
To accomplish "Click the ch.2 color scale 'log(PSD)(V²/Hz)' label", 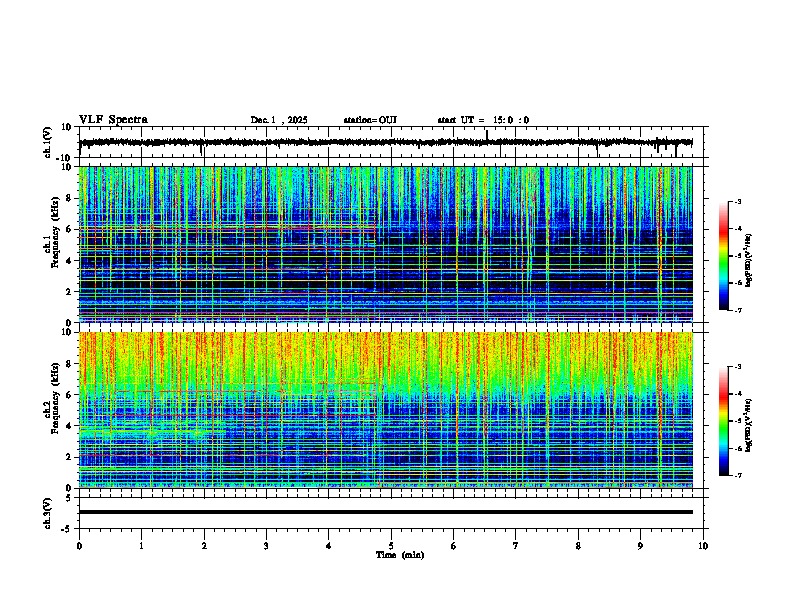I will pyautogui.click(x=748, y=425).
